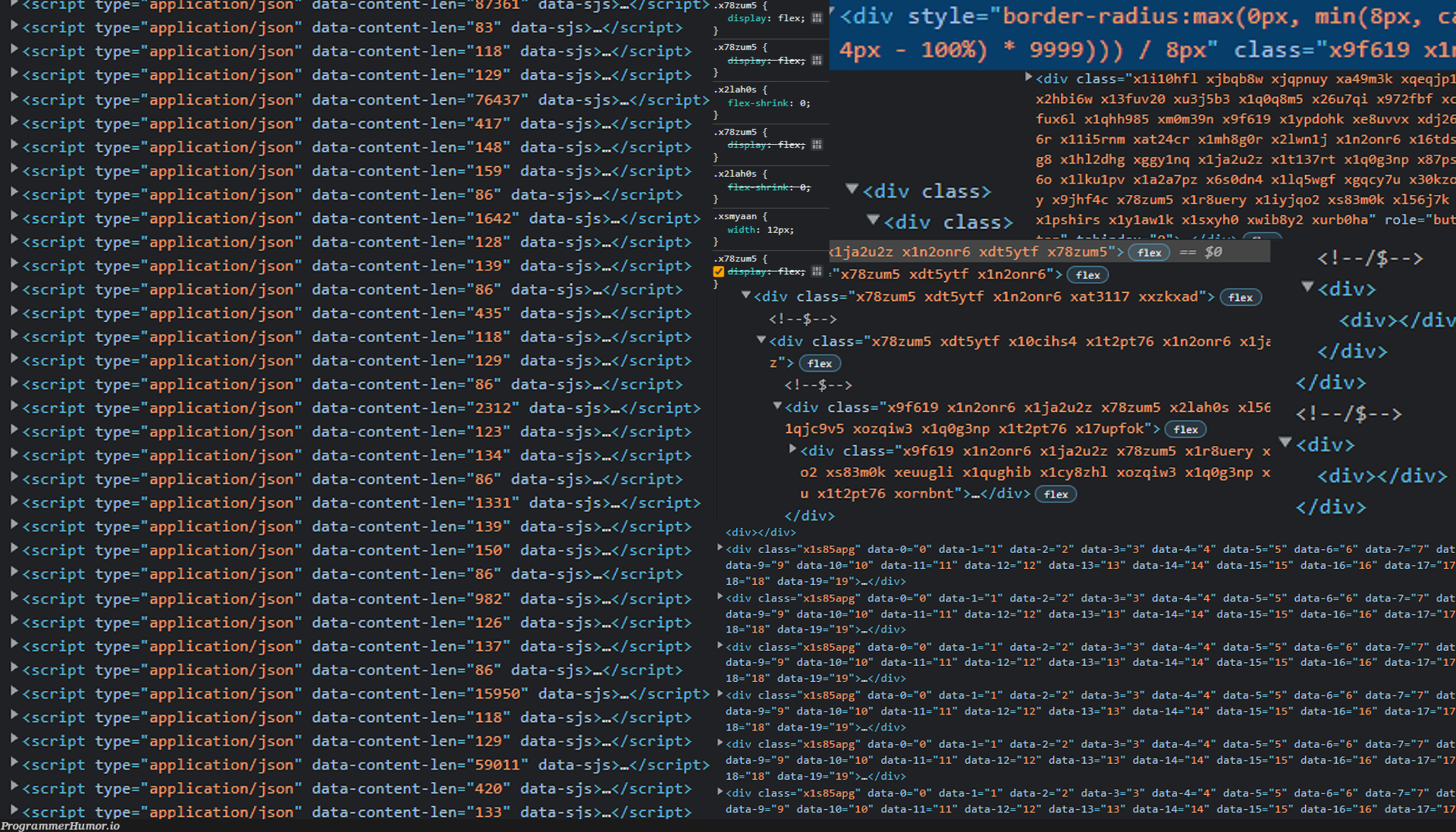Uncheck the struck-through display: flex declaration

click(718, 272)
